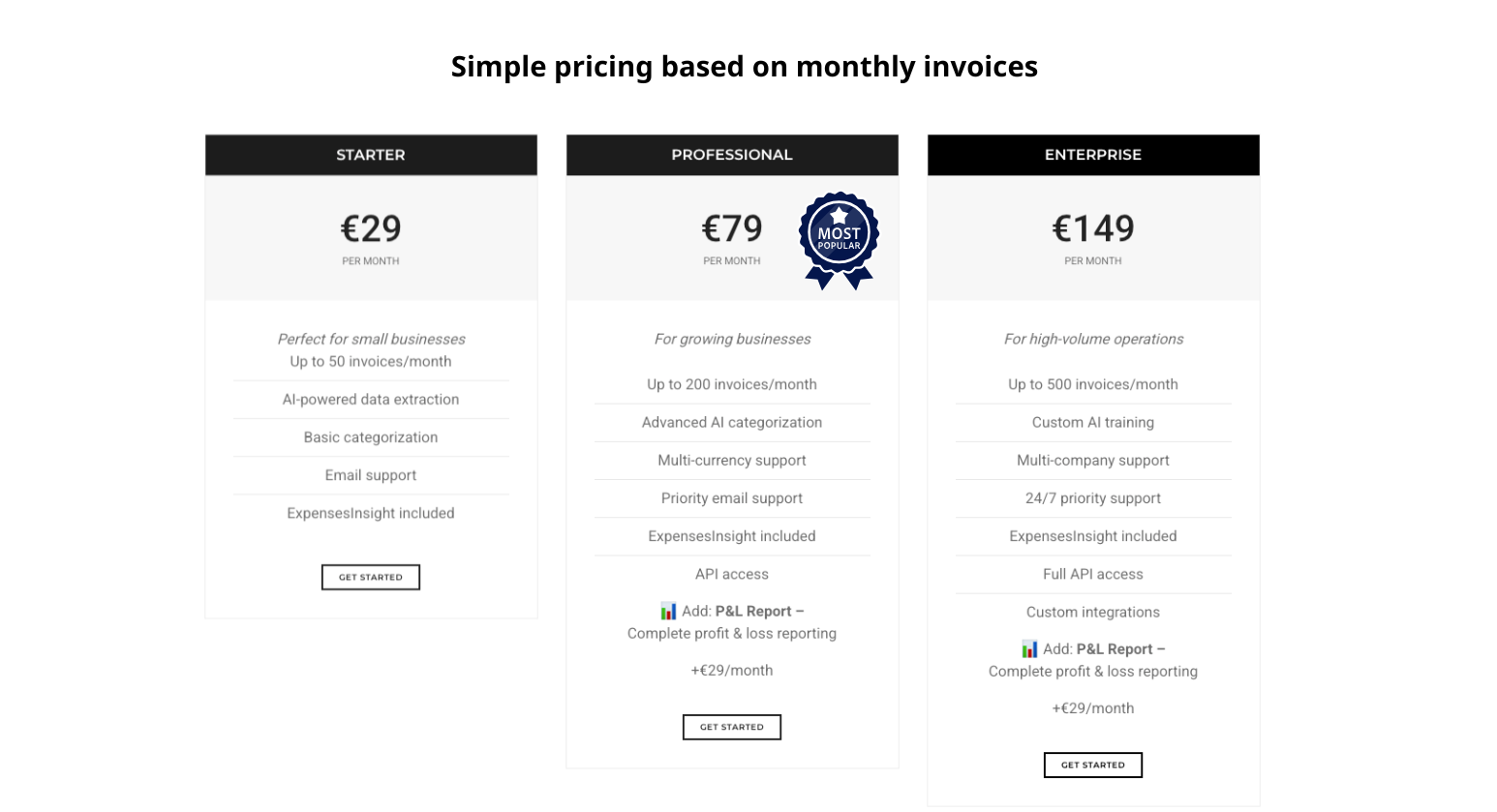Click the €79 price label
Screen dimensions: 1497x812
point(732,229)
